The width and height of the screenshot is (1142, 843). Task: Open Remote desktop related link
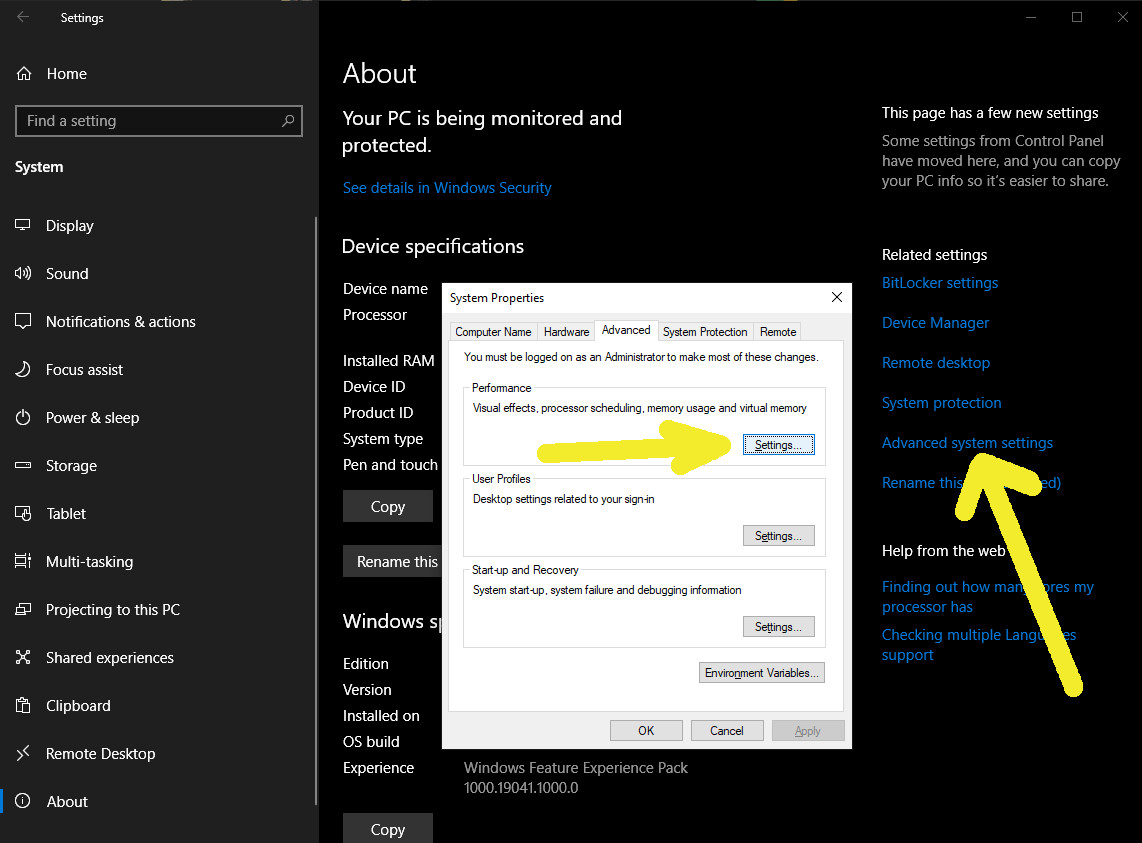(936, 363)
